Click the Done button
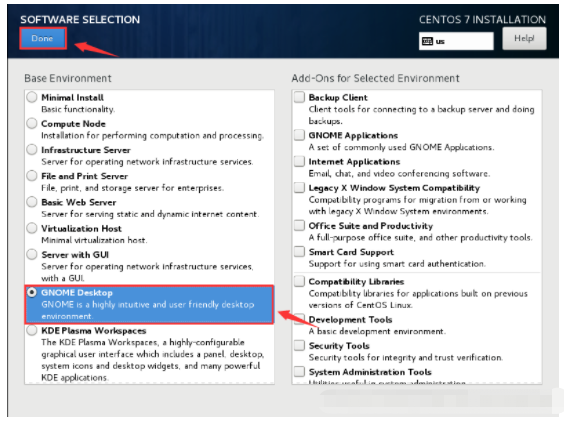Image resolution: width=567 pixels, height=425 pixels. pyautogui.click(x=43, y=38)
